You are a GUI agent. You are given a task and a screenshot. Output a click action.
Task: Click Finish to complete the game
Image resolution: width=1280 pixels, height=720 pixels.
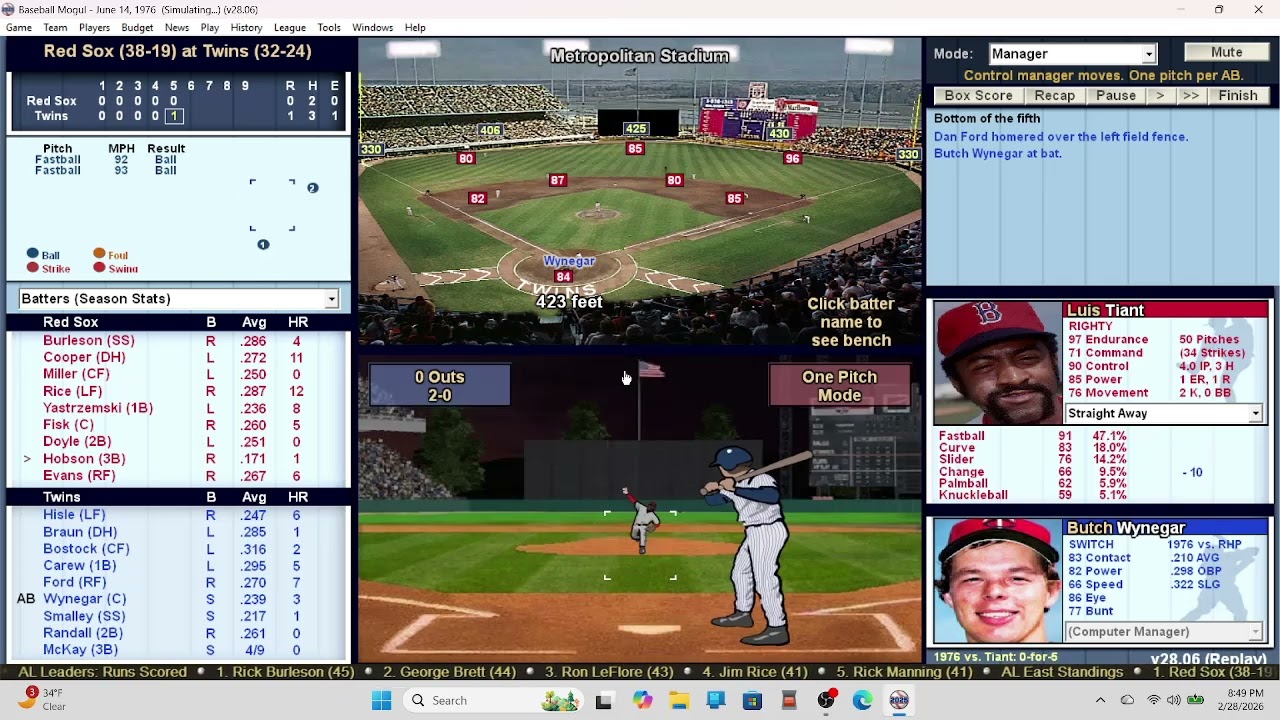click(1238, 95)
